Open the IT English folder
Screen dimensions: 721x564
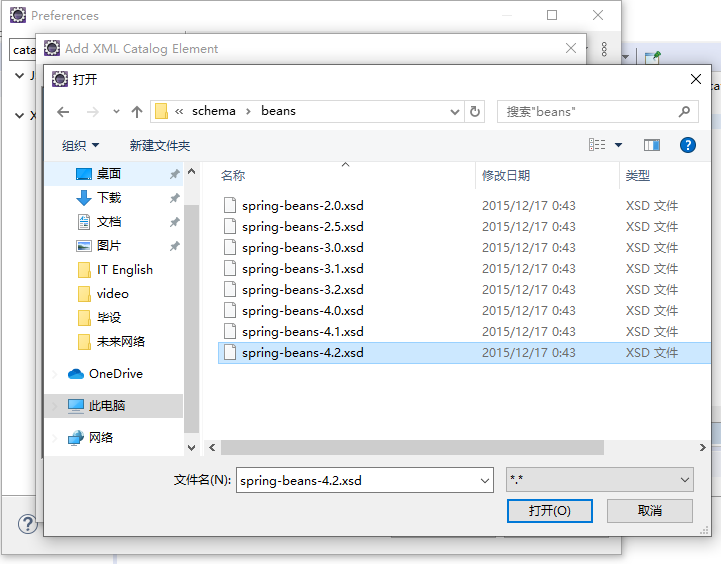pyautogui.click(x=125, y=270)
